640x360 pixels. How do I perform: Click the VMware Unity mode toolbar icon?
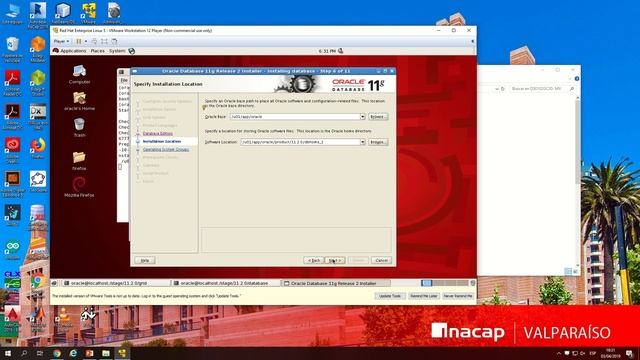point(114,41)
